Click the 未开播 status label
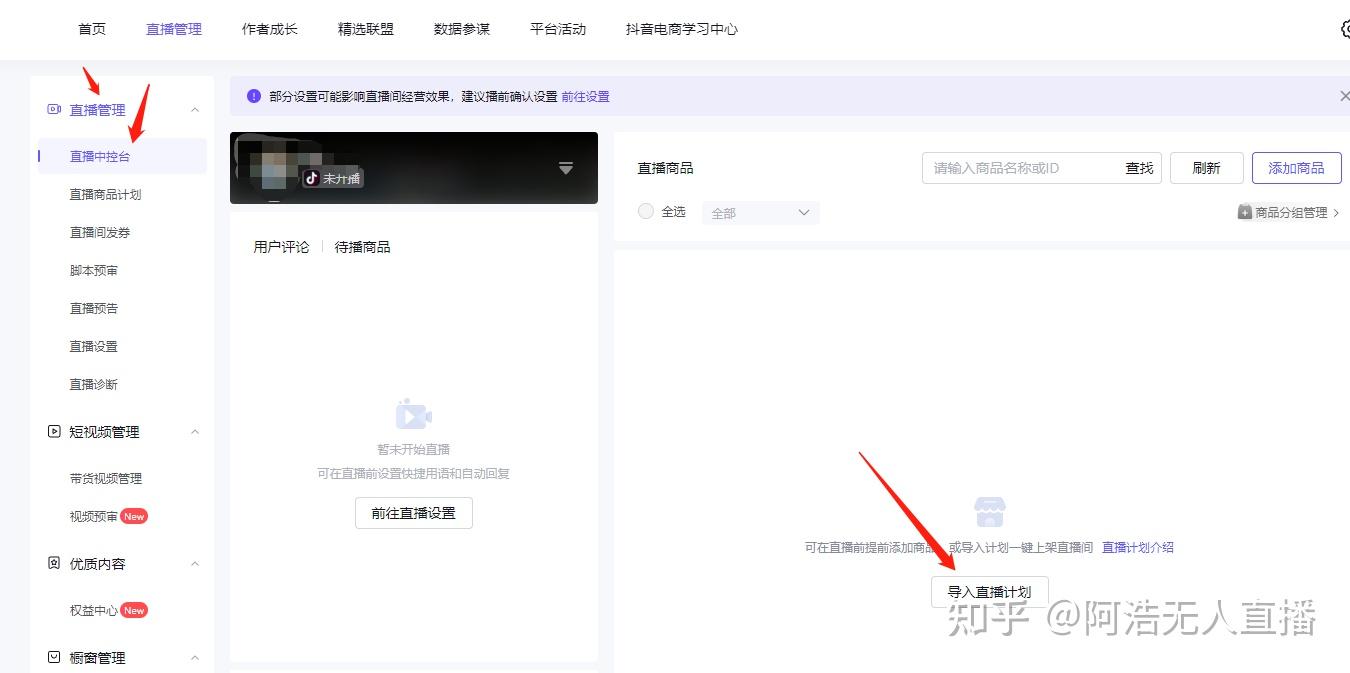The height and width of the screenshot is (673, 1350). [x=341, y=179]
